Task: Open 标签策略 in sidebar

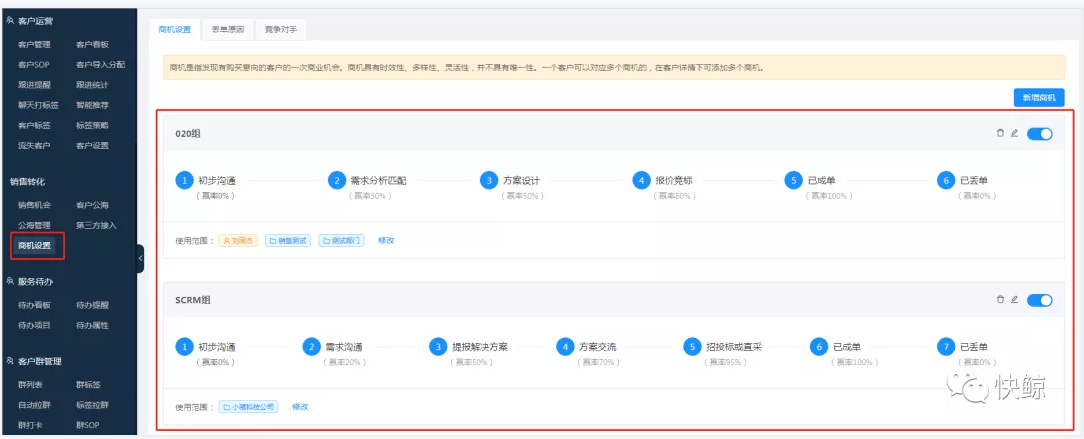Action: pos(92,125)
